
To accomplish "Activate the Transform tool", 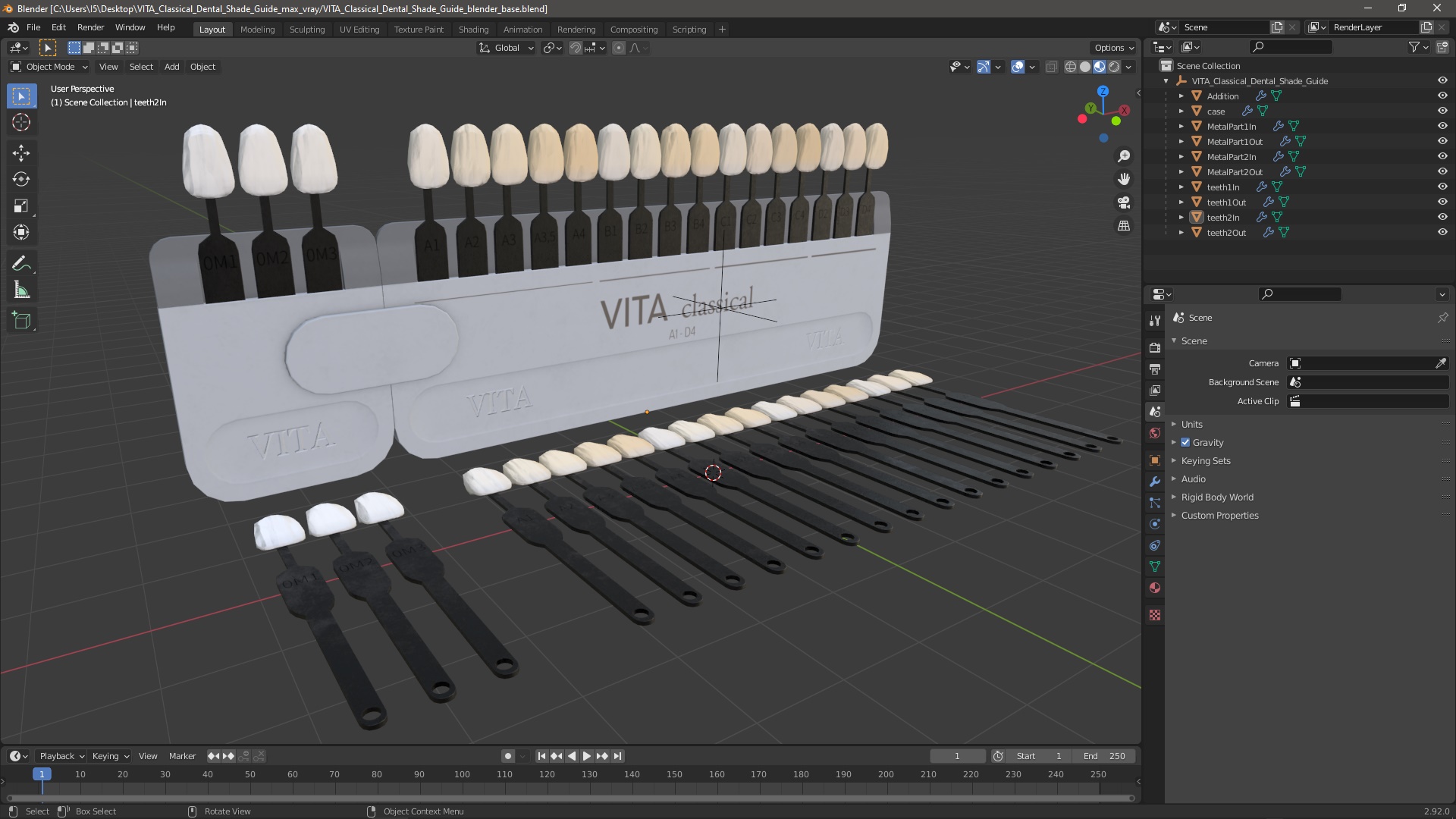I will click(21, 233).
